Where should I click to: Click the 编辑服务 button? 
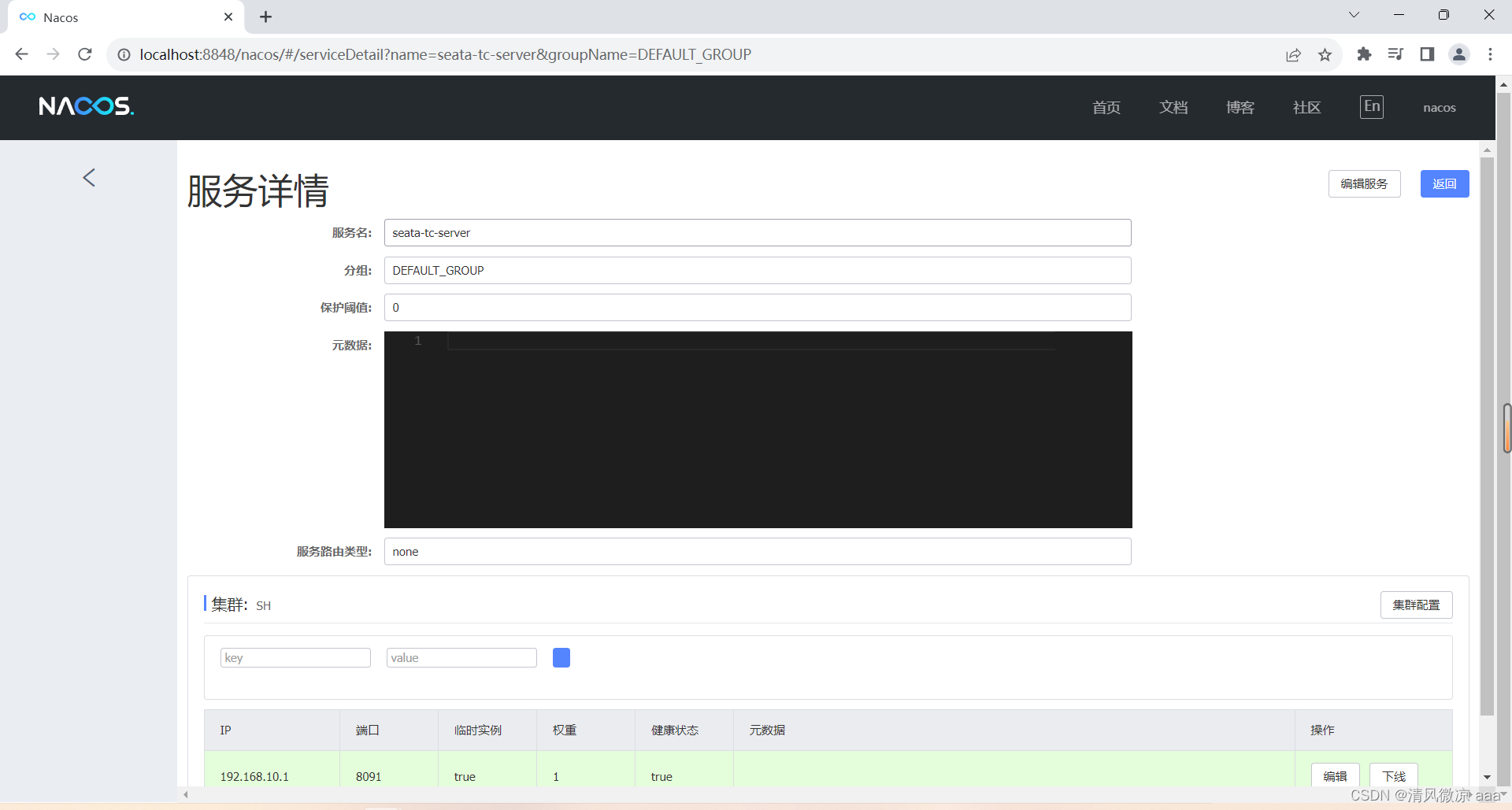(1364, 183)
